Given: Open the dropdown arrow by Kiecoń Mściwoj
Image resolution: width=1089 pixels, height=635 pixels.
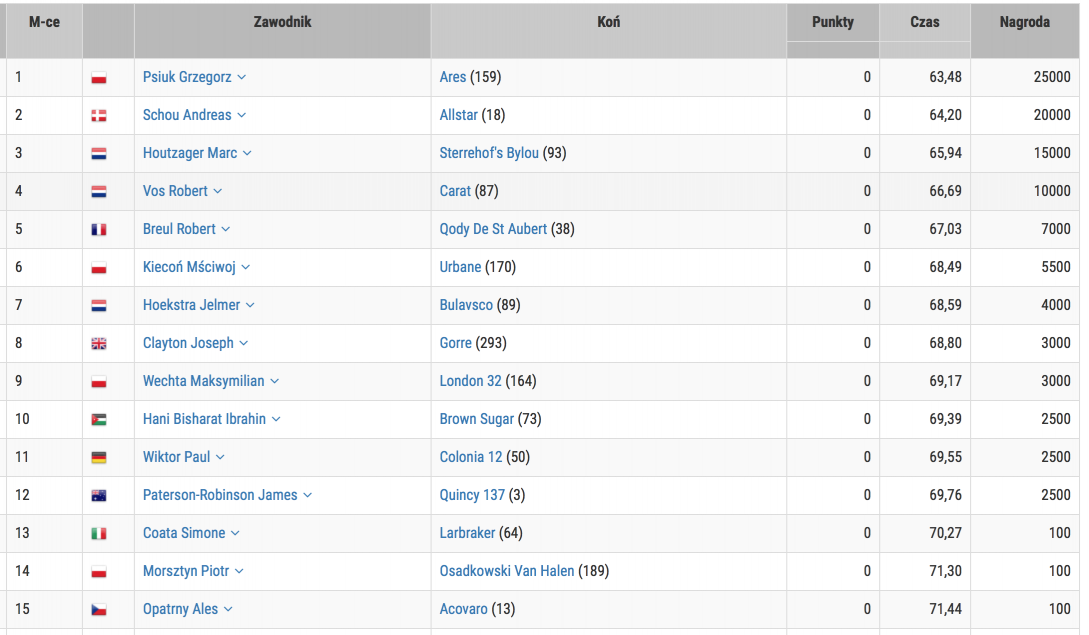Looking at the screenshot, I should click(x=246, y=268).
